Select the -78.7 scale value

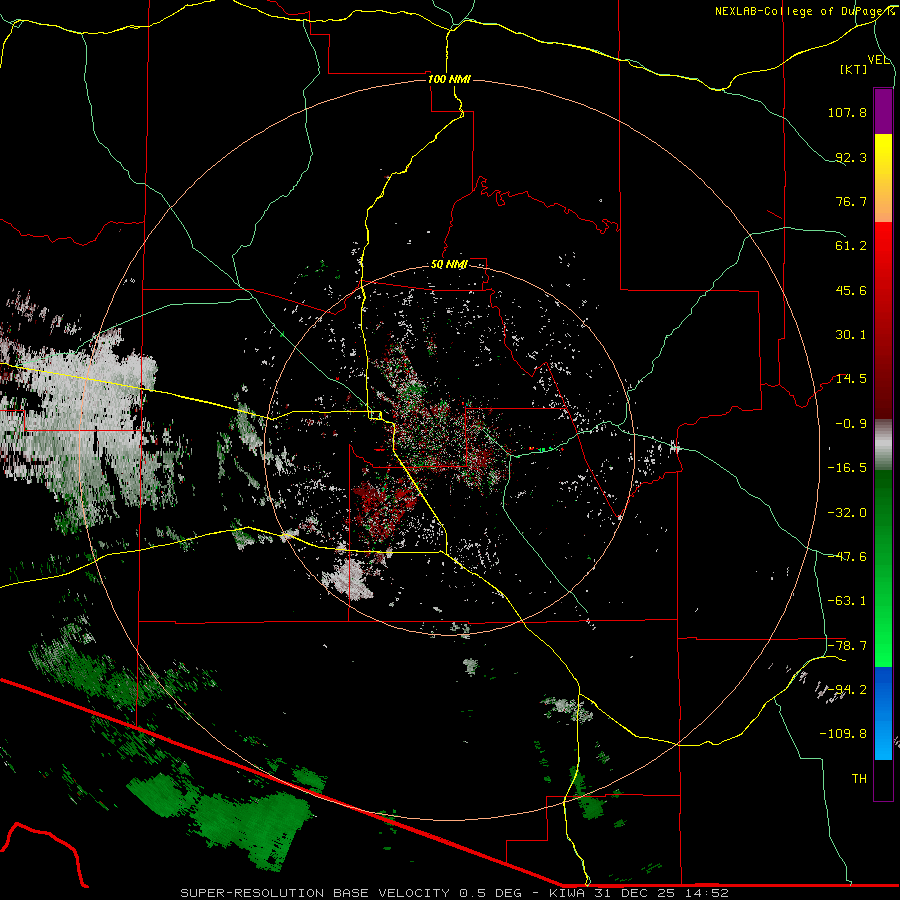point(847,646)
